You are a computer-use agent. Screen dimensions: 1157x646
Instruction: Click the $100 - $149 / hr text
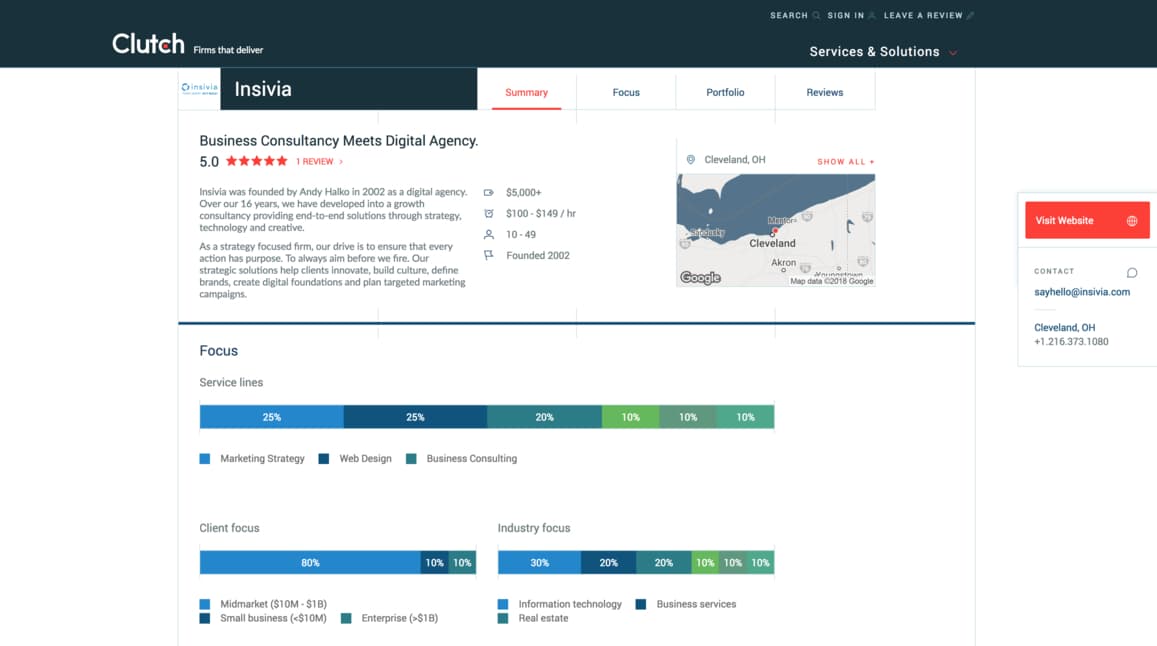tap(541, 213)
